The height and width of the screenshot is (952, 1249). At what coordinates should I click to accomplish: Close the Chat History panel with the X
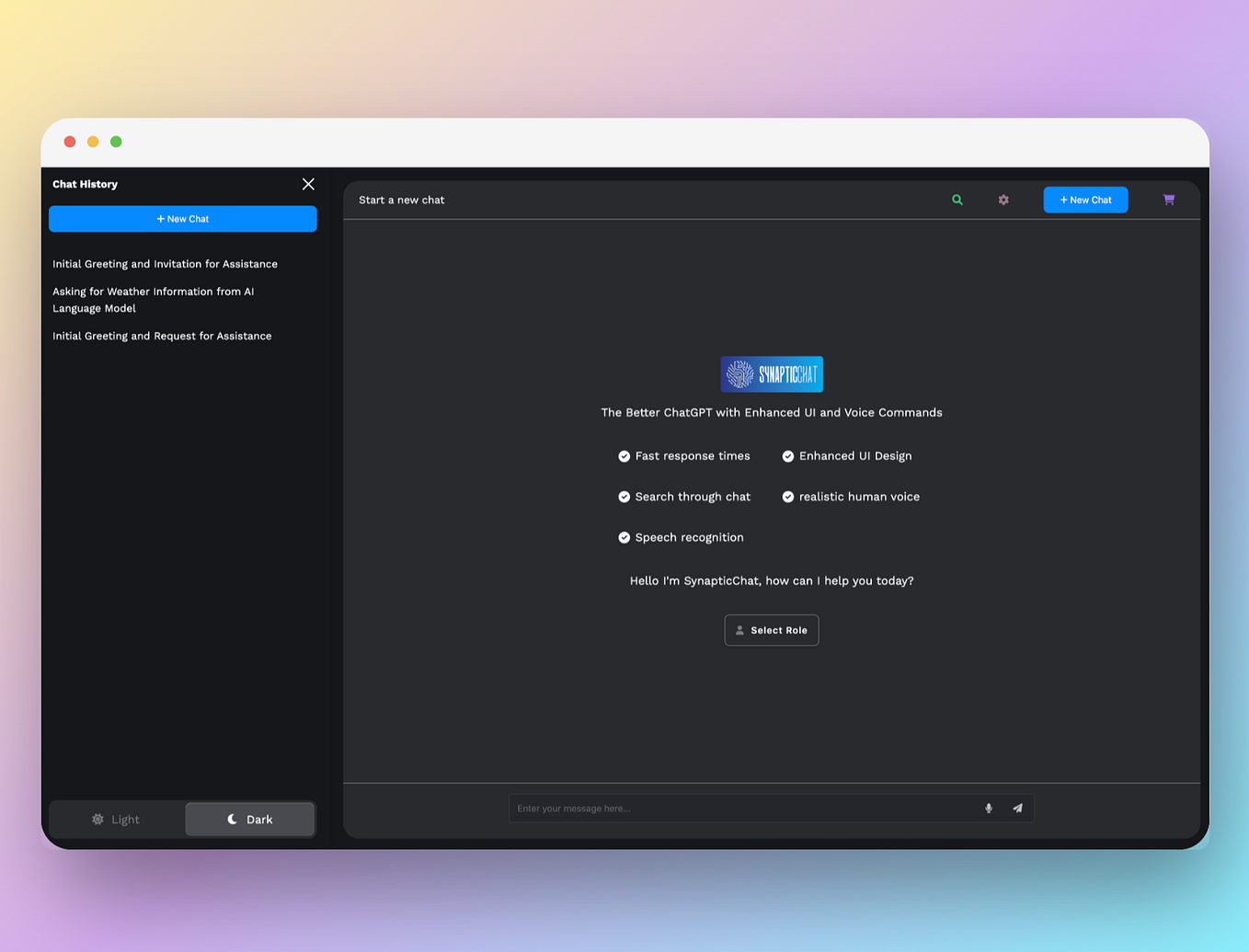click(x=308, y=184)
